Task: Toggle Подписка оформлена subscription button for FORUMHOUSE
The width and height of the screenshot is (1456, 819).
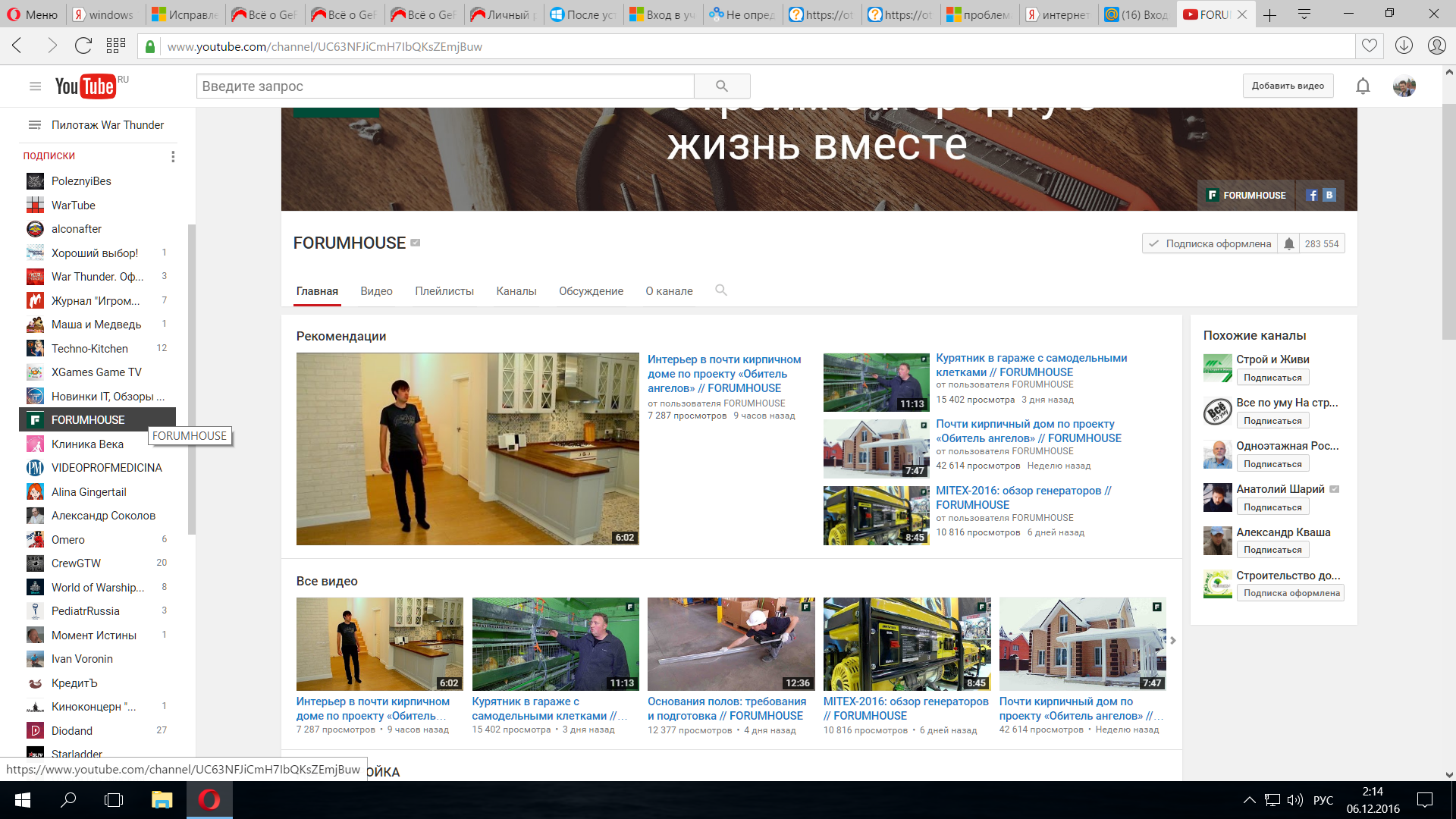Action: click(1210, 243)
